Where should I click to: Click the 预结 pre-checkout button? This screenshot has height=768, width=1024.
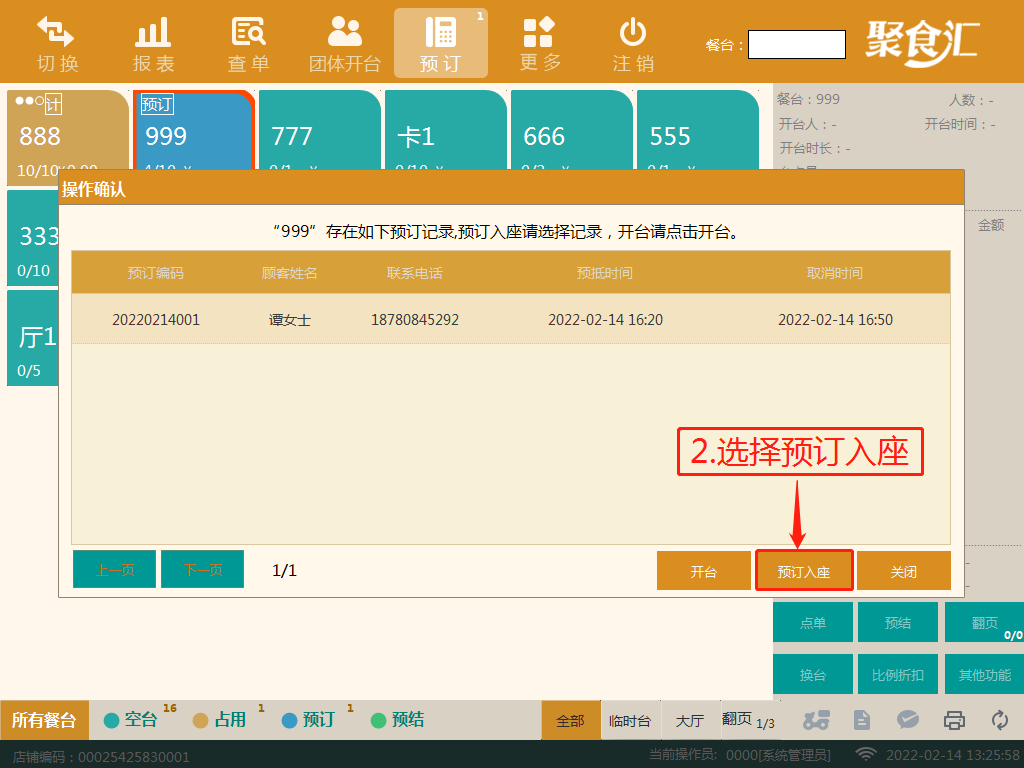(898, 622)
